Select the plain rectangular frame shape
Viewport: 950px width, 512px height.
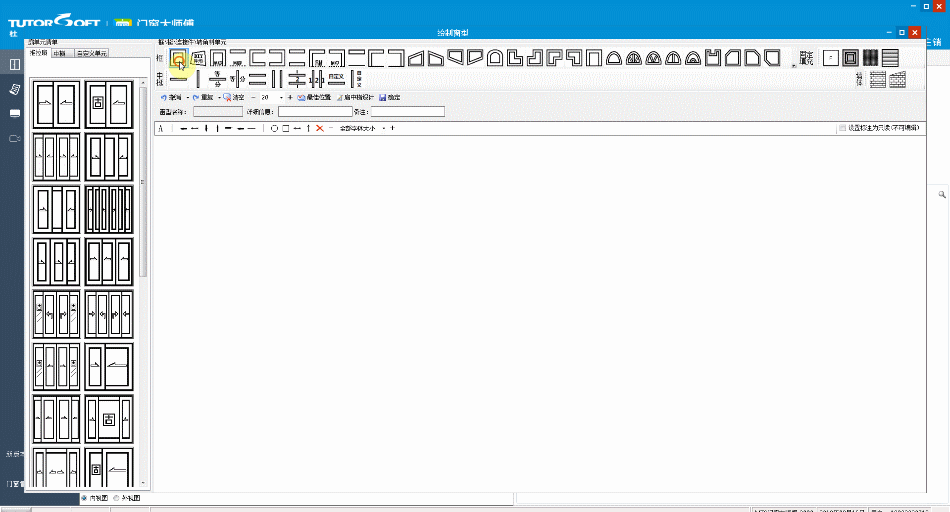coord(178,59)
